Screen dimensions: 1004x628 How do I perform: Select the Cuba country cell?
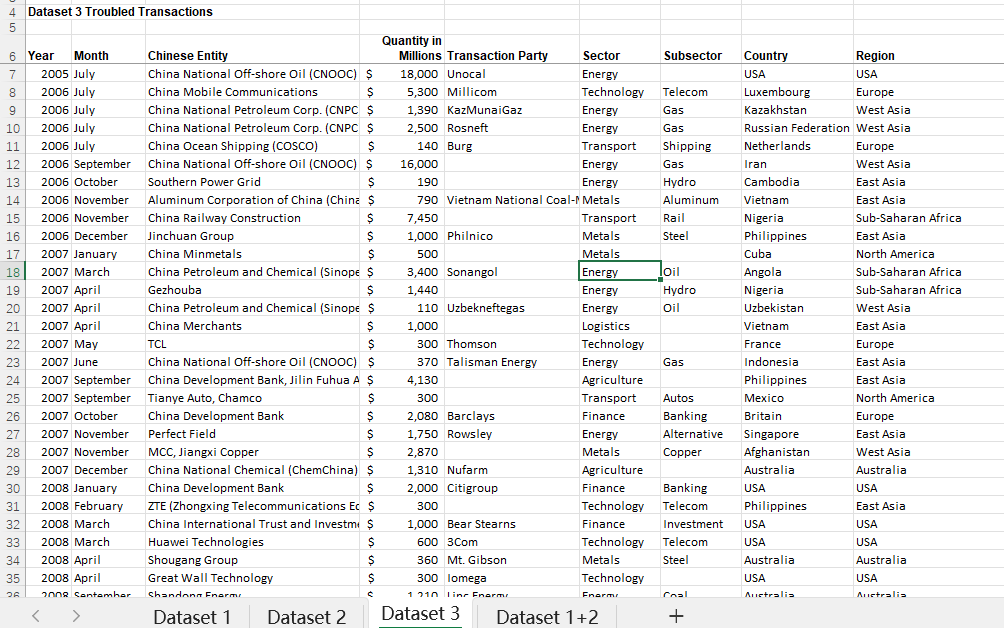797,254
